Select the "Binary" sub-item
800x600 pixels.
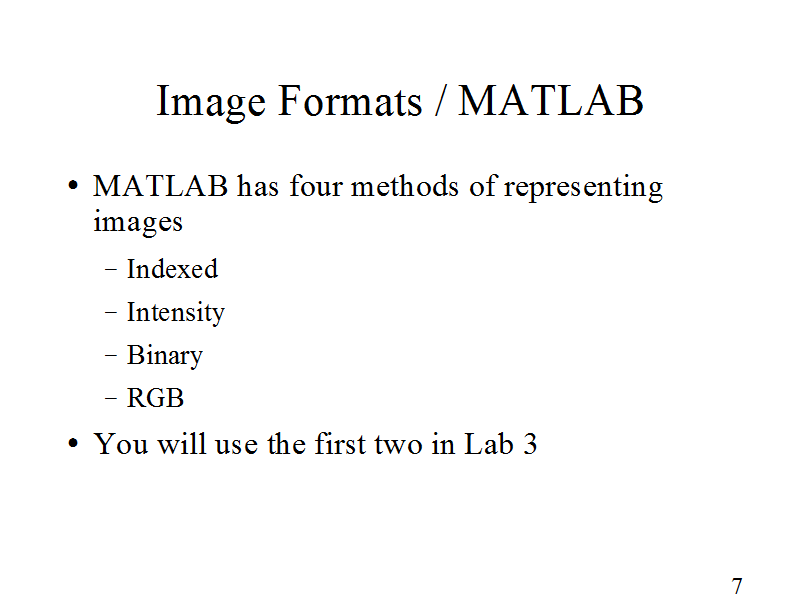(165, 356)
